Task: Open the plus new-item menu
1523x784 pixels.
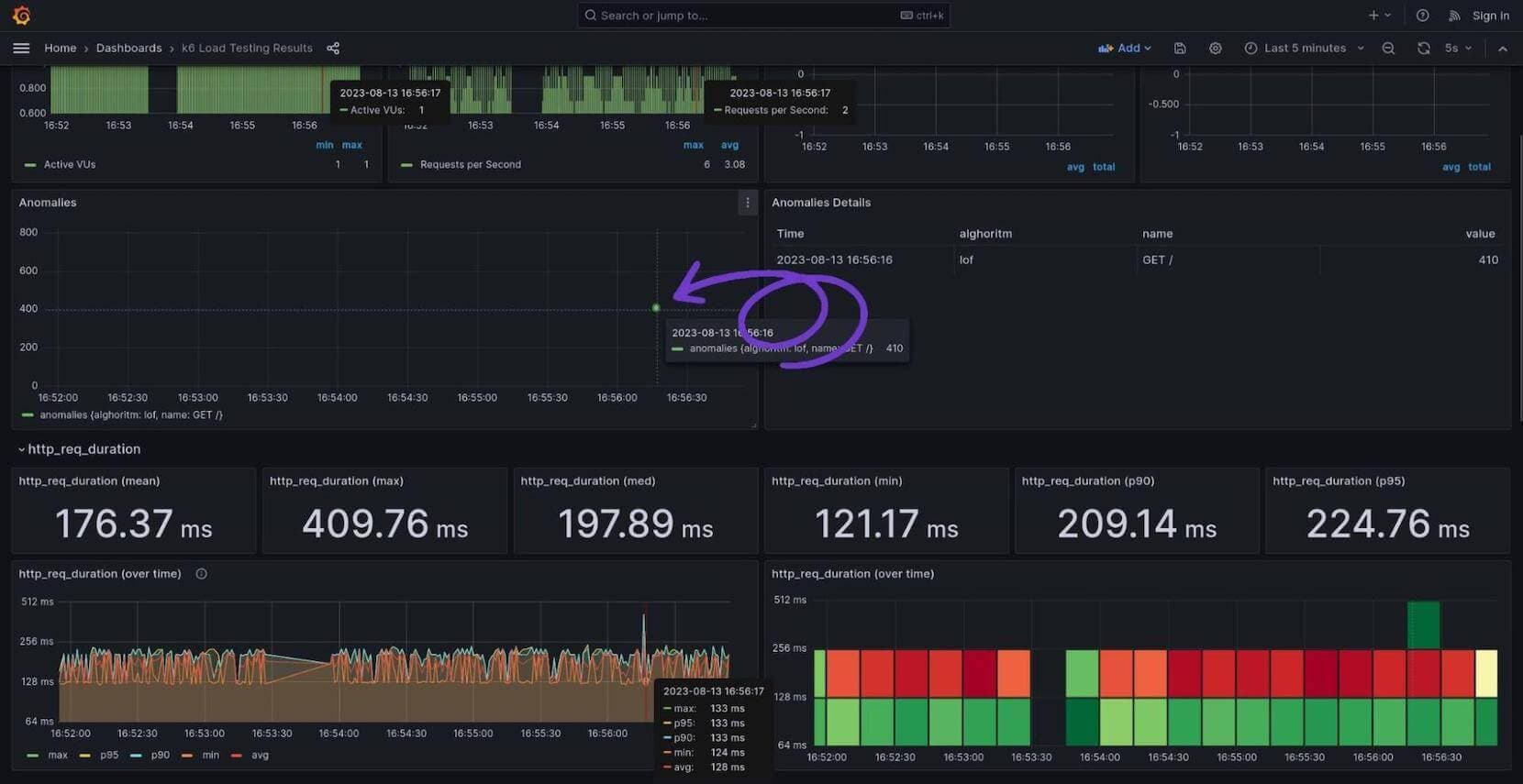Action: point(1380,16)
